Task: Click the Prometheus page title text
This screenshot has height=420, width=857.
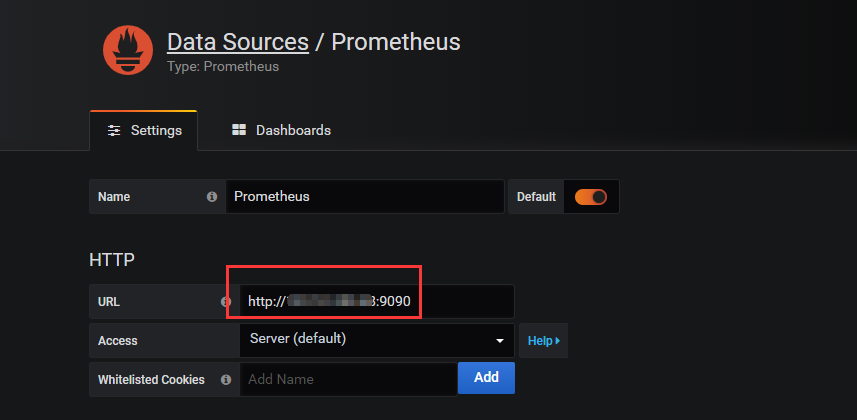Action: [396, 42]
